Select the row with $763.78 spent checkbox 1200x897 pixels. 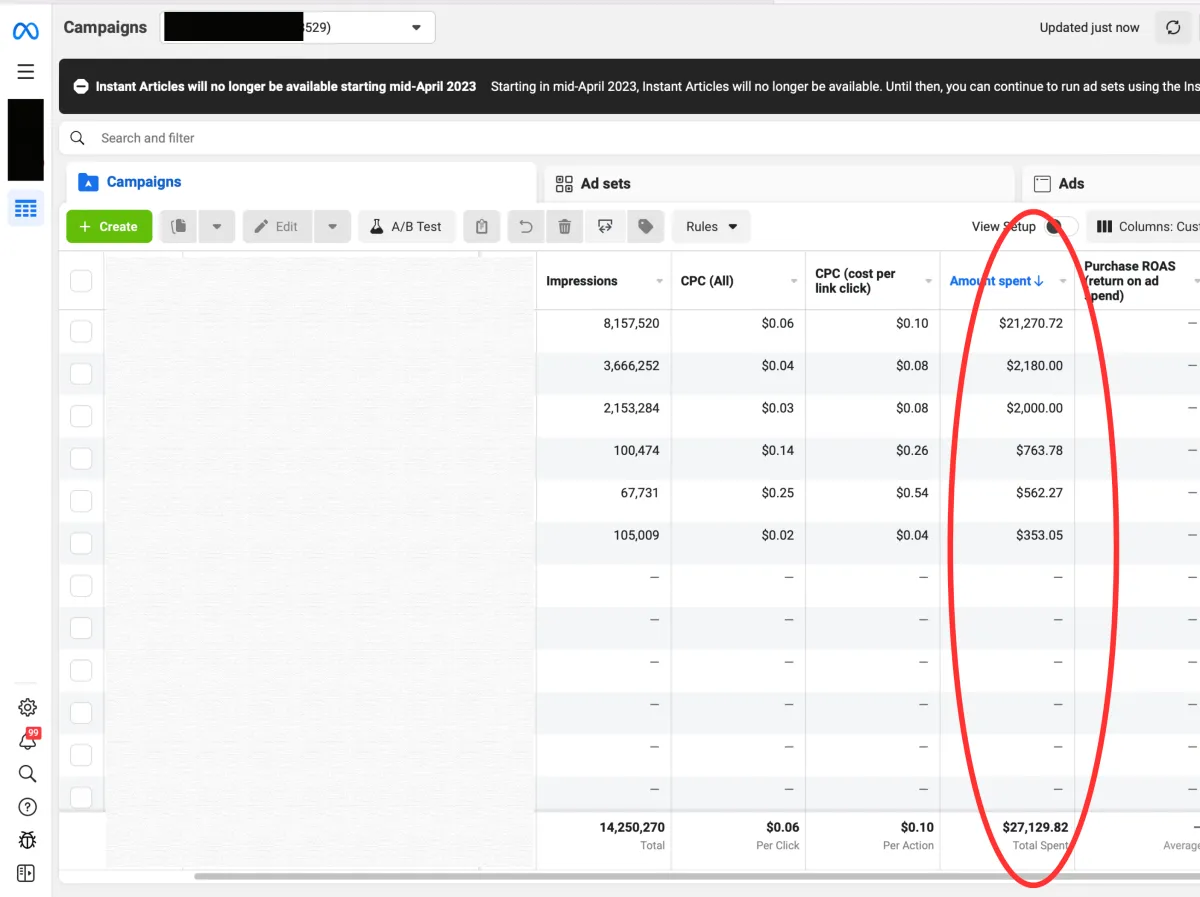pyautogui.click(x=81, y=458)
